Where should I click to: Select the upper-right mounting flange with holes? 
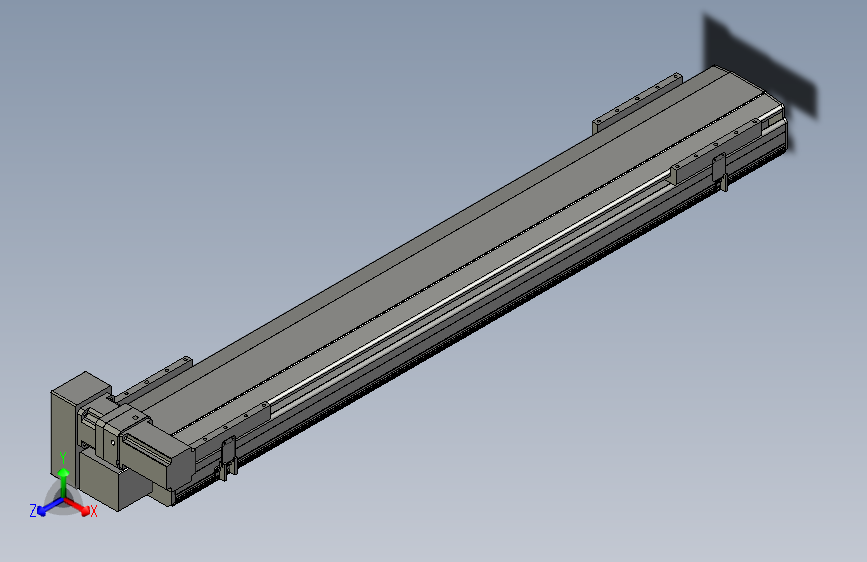click(637, 103)
